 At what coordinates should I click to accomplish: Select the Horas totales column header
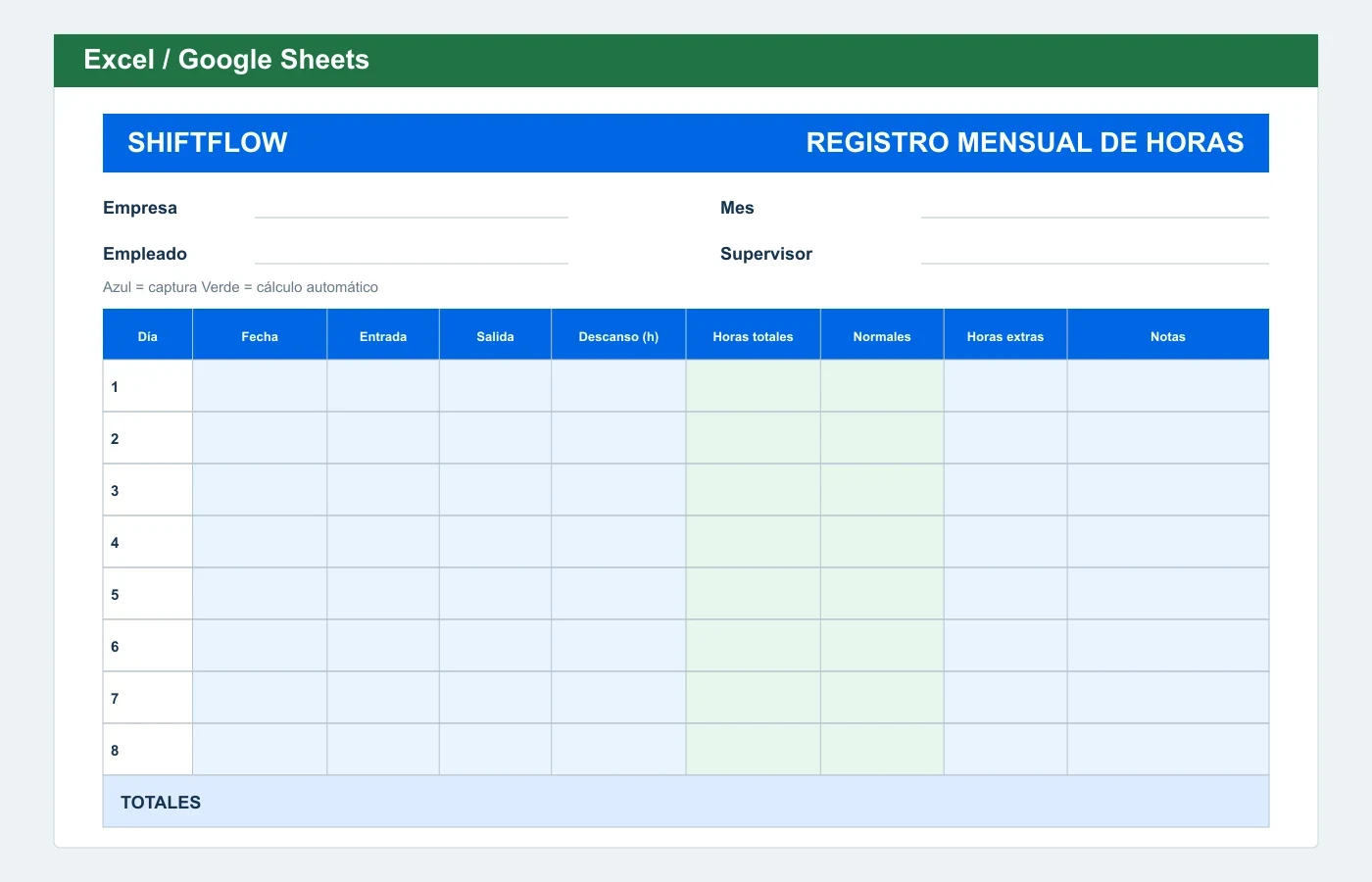point(753,335)
